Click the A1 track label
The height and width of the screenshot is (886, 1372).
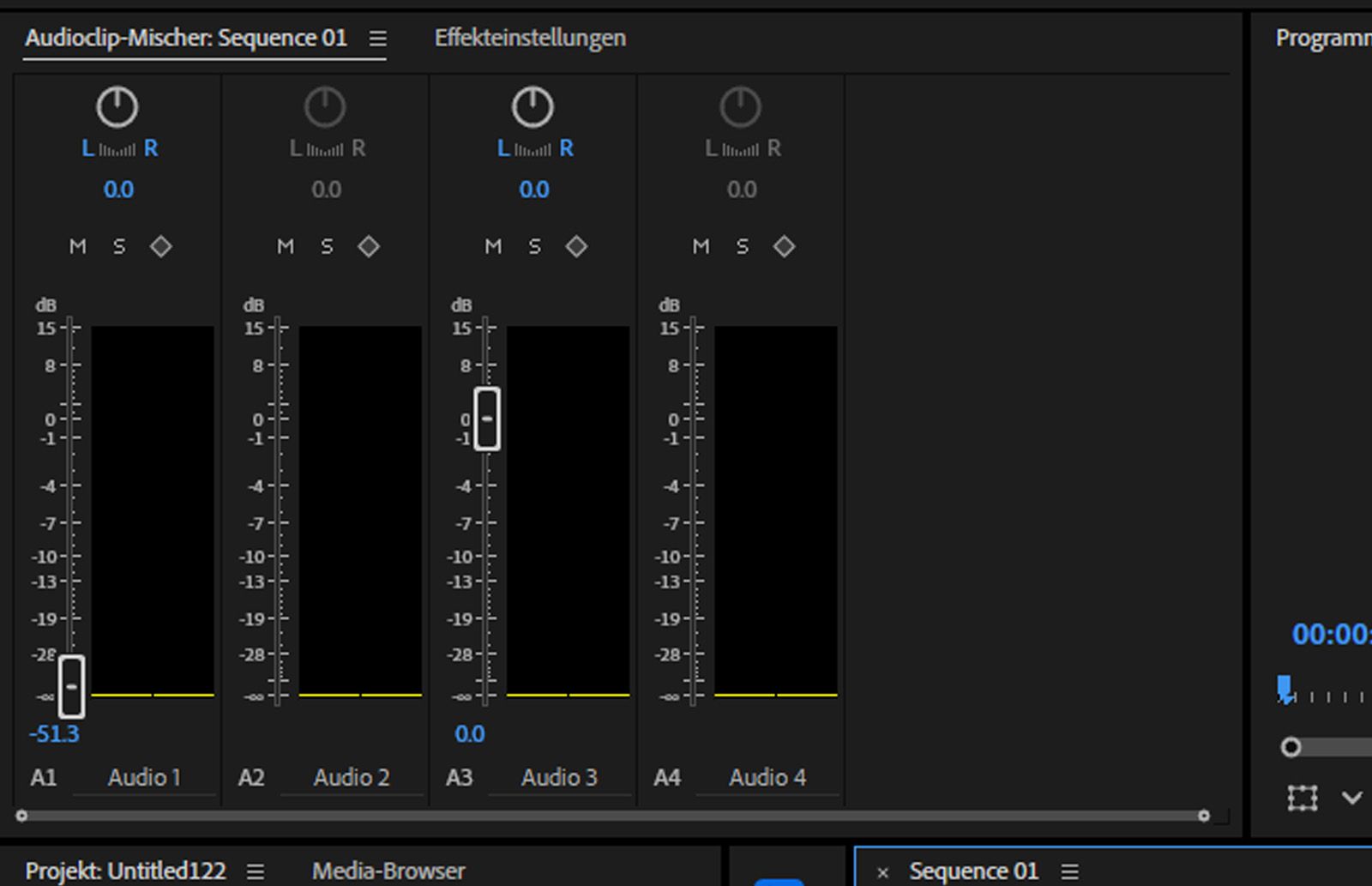tap(44, 778)
